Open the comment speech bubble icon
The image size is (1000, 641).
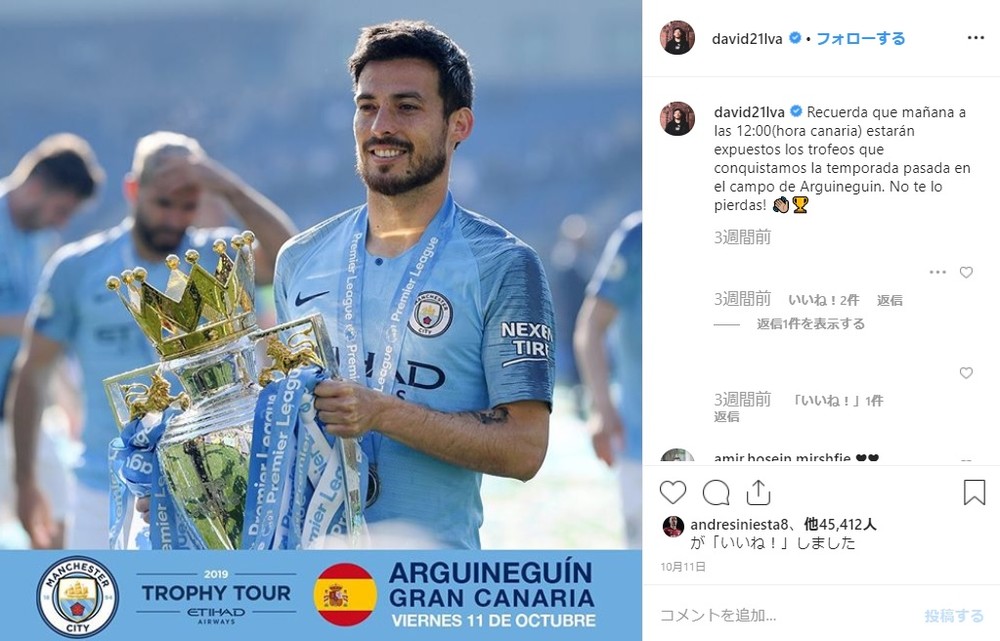716,492
